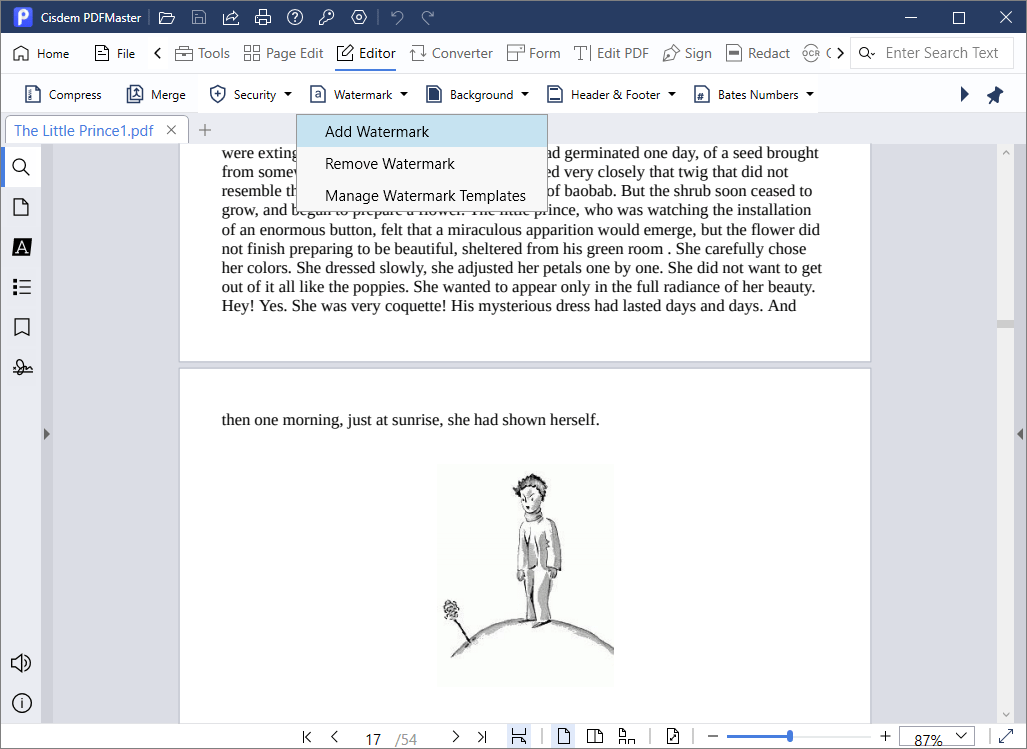Open the bookmarks panel in the sidebar
Image resolution: width=1027 pixels, height=749 pixels.
coord(22,327)
